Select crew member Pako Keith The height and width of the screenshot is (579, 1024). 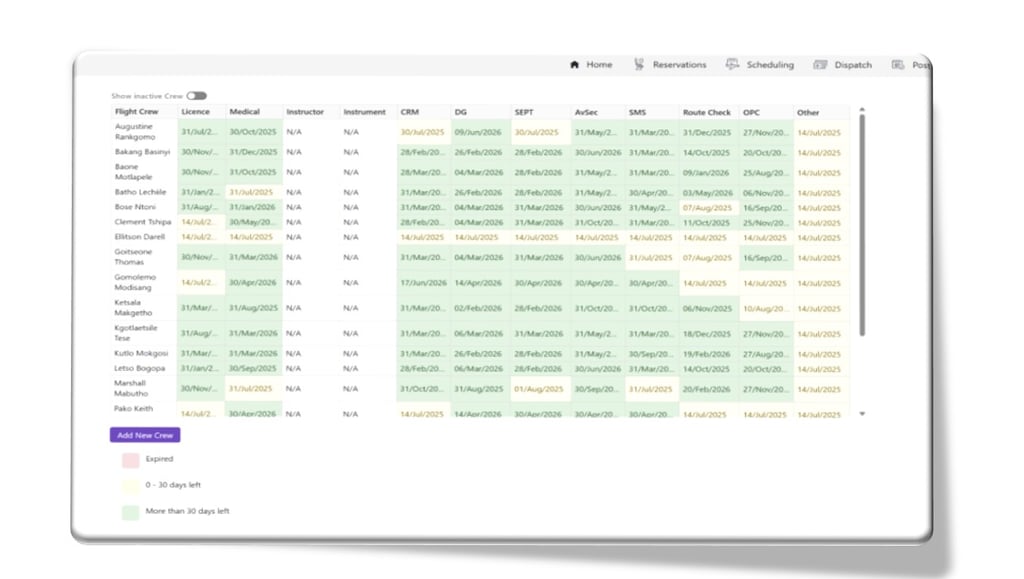coord(133,409)
